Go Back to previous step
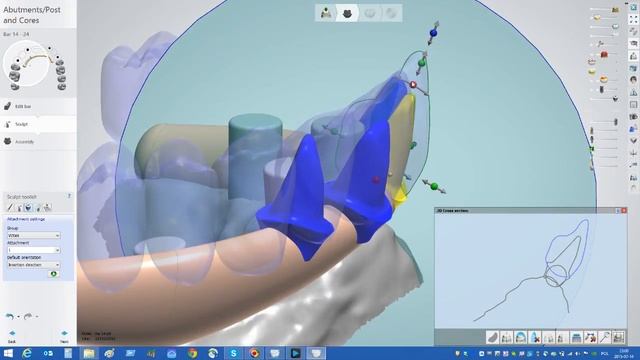The width and height of the screenshot is (640, 360). tap(12, 337)
